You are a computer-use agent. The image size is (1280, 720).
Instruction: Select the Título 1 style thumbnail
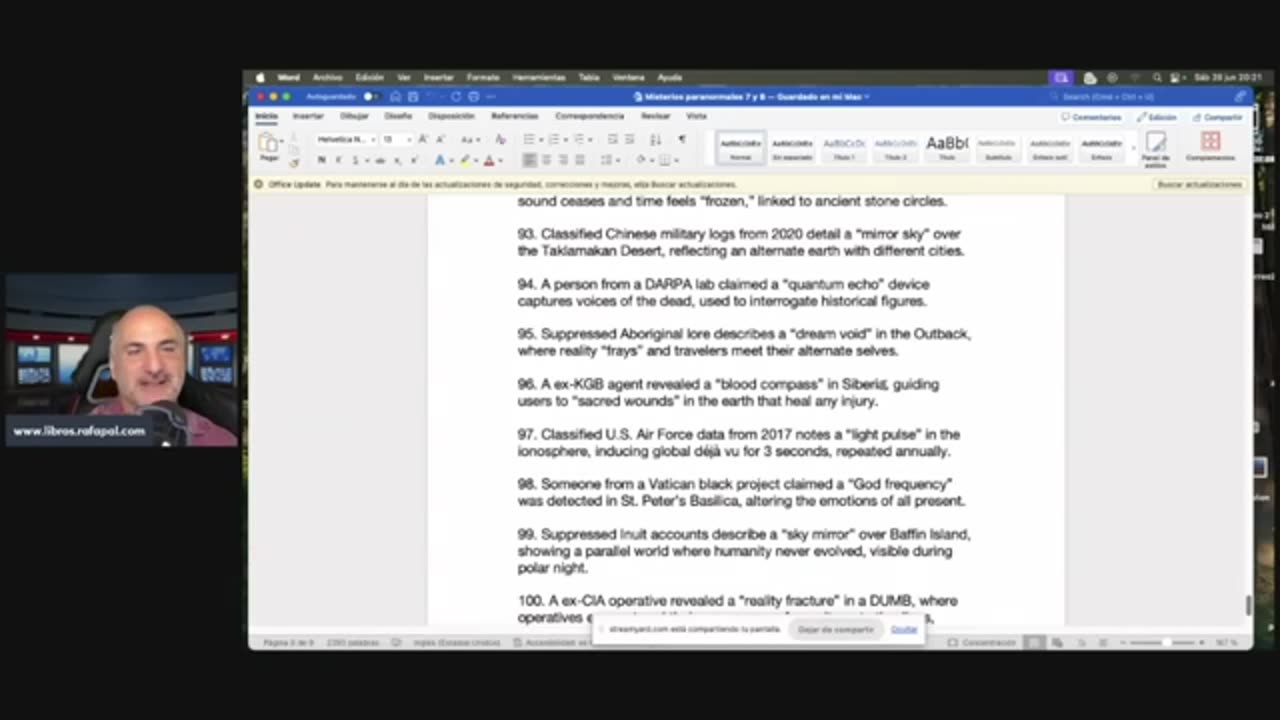click(x=844, y=147)
